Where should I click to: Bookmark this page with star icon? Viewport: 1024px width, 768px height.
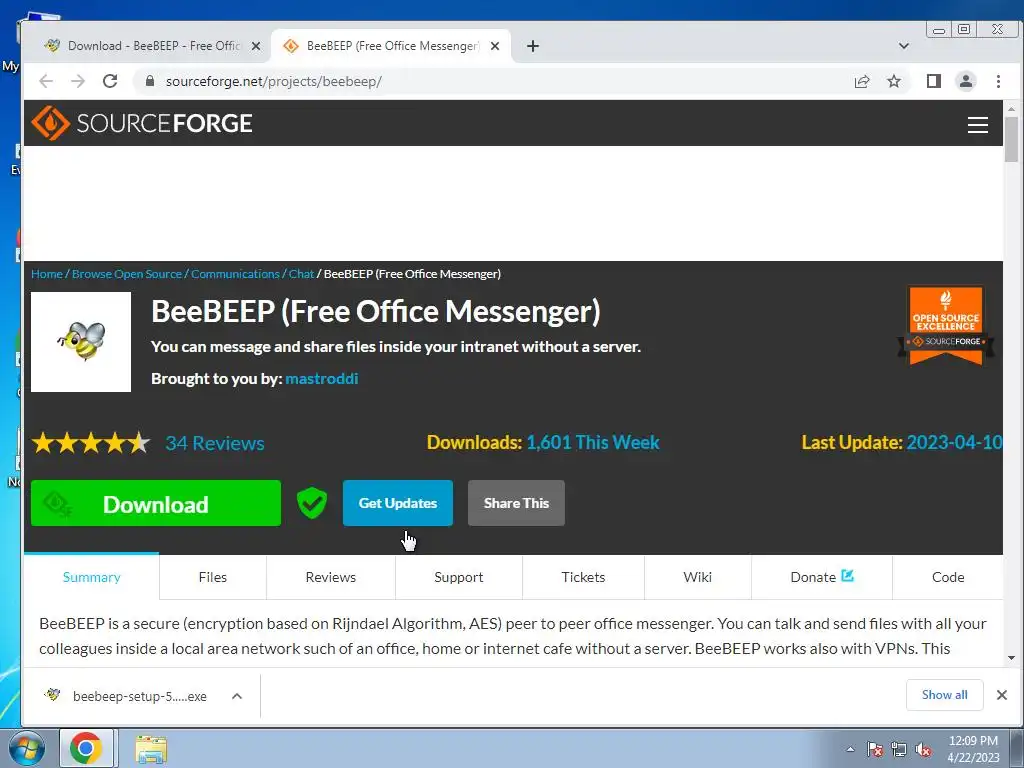[x=894, y=81]
